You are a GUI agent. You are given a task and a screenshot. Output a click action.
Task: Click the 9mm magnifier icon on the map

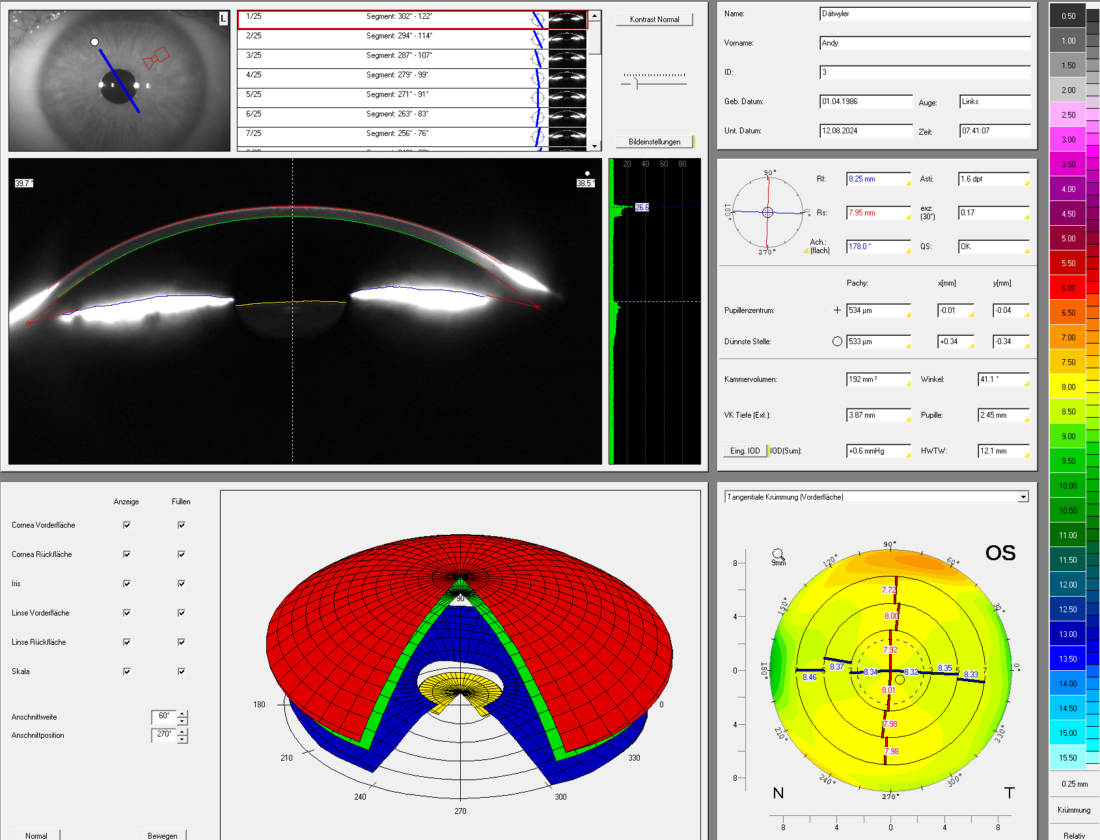pos(778,554)
